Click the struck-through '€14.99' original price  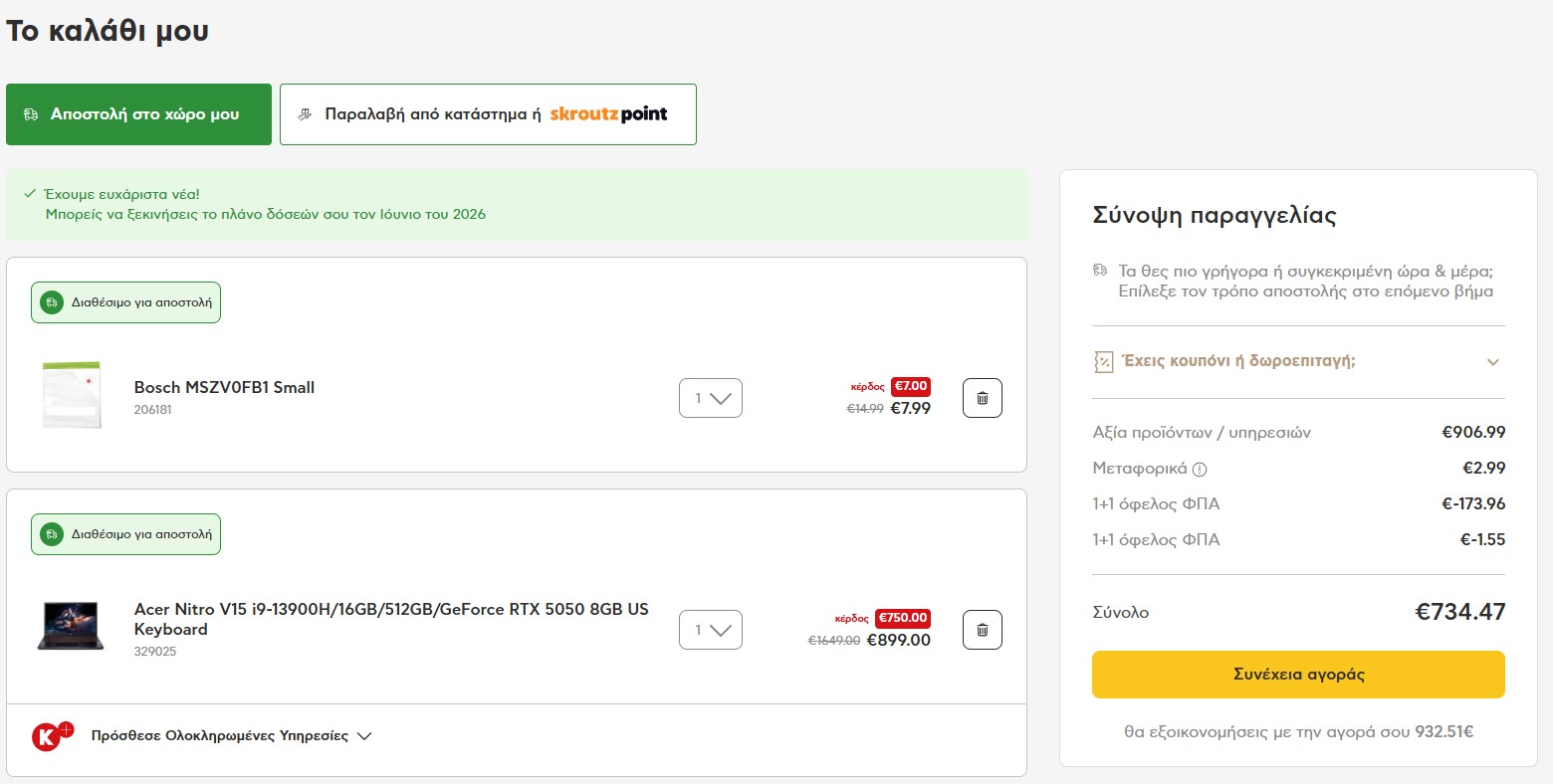[x=865, y=409]
